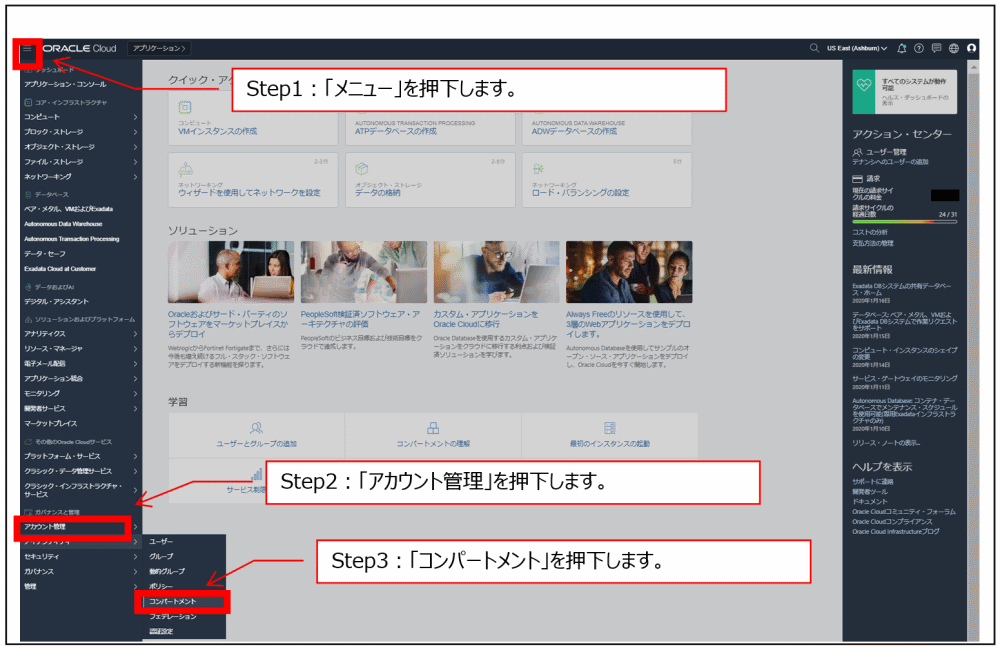The height and width of the screenshot is (650, 1000).
Task: Click the ATPデータベースの作成 quick action
Action: [x=395, y=131]
